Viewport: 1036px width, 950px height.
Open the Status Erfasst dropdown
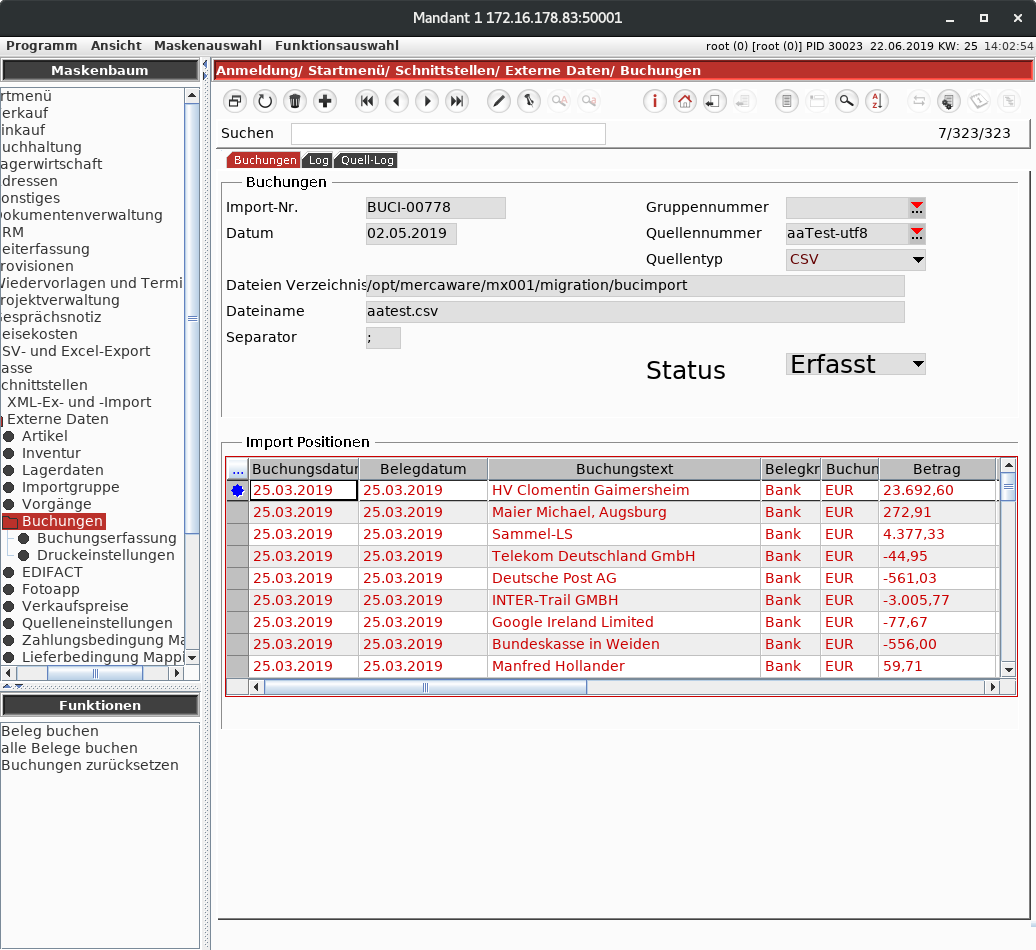pyautogui.click(x=918, y=364)
